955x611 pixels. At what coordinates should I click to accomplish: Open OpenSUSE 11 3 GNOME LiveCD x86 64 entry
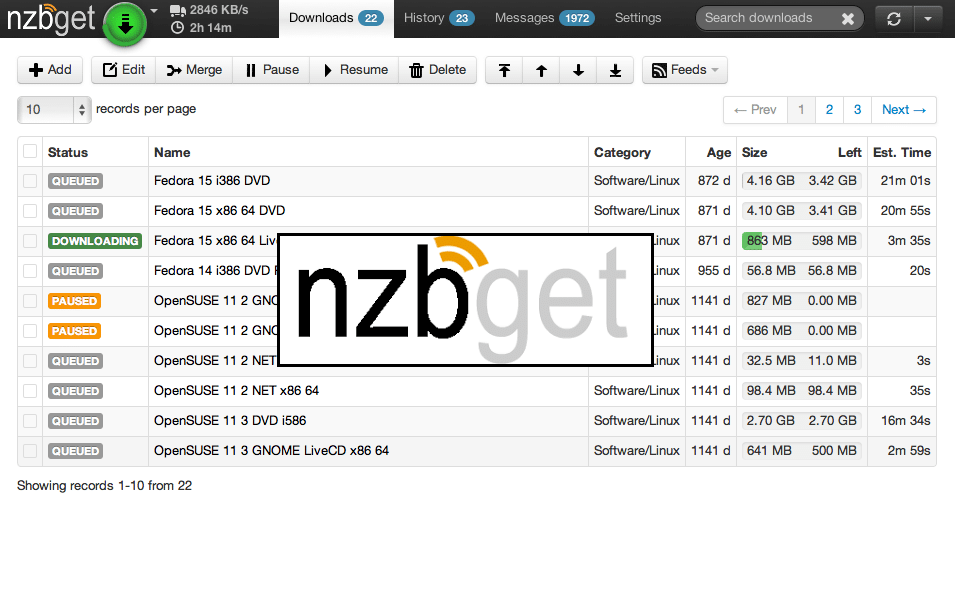click(x=271, y=451)
